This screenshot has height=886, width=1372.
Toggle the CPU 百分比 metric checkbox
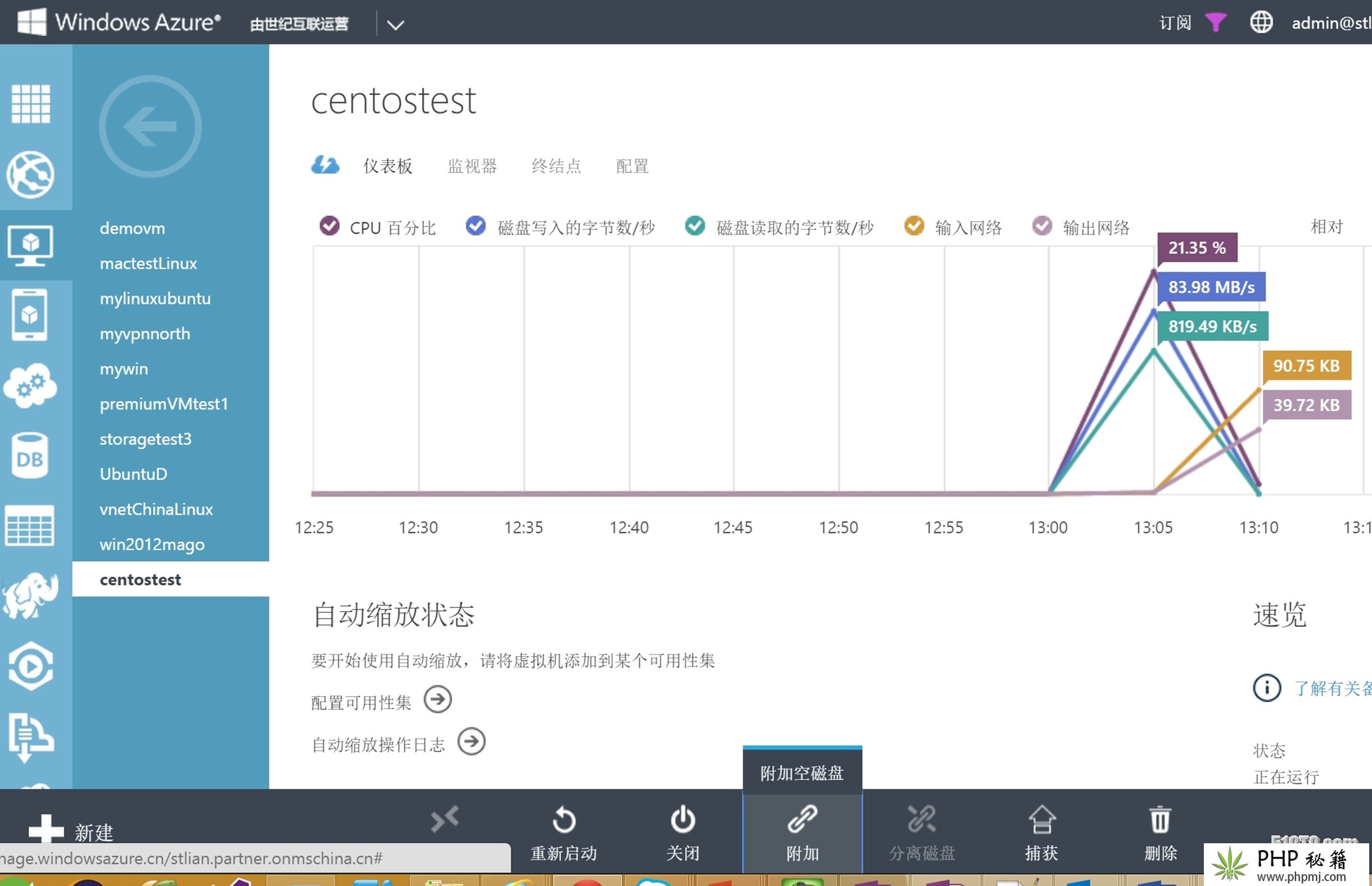point(330,226)
